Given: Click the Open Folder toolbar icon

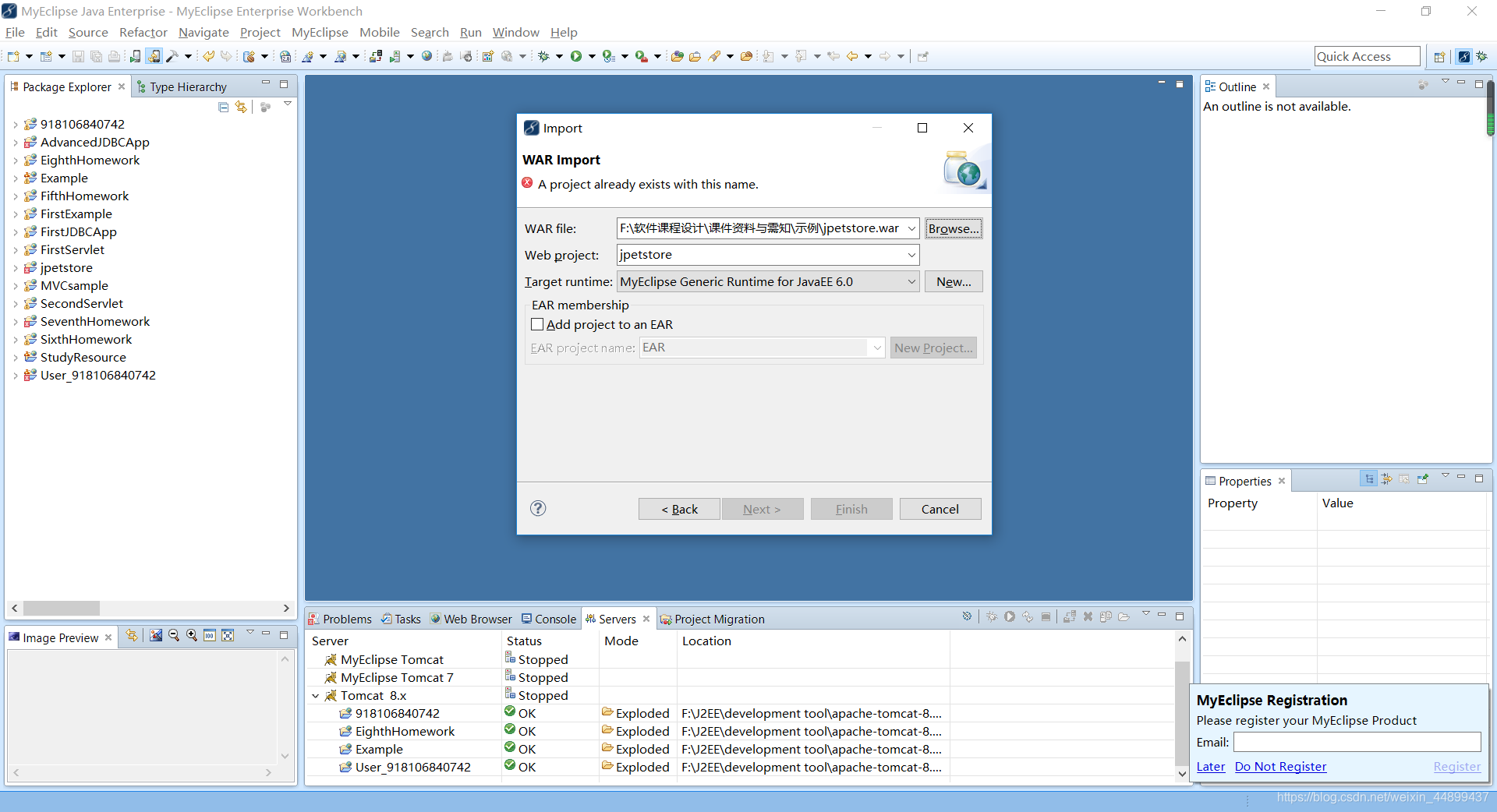Looking at the screenshot, I should coord(695,56).
